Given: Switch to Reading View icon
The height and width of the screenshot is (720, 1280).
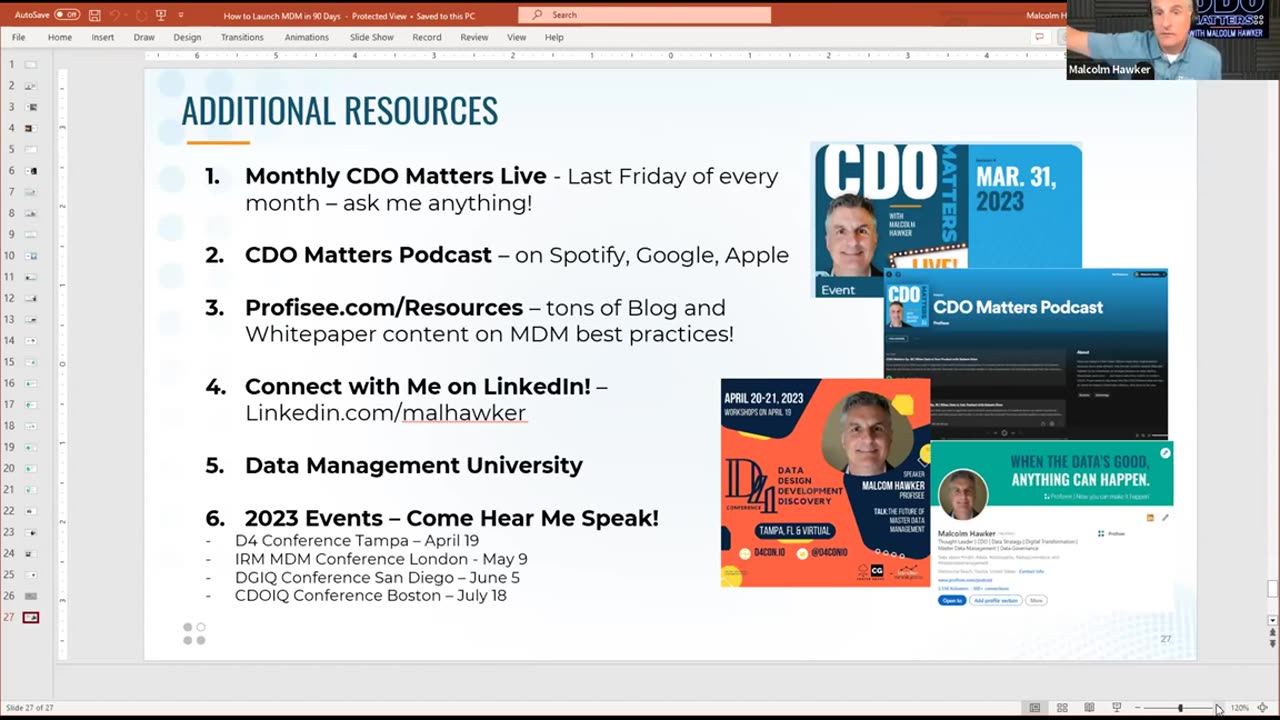Looking at the screenshot, I should point(1089,707).
